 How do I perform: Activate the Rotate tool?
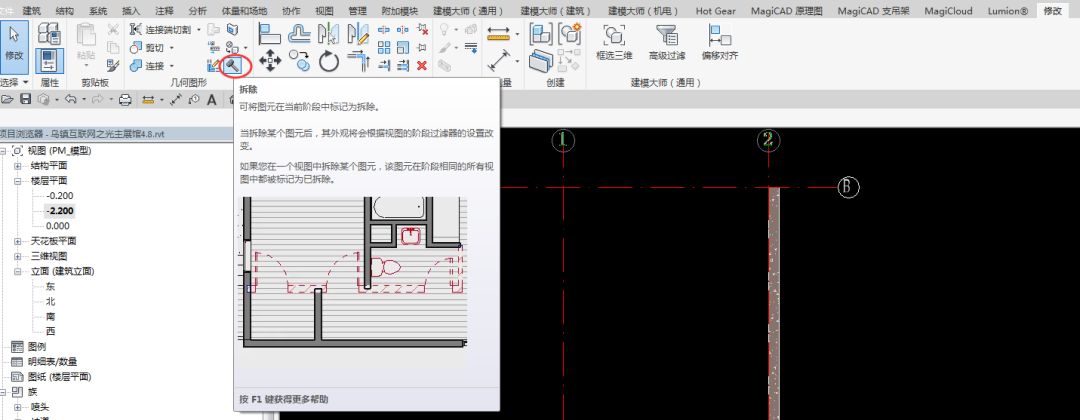[x=329, y=62]
